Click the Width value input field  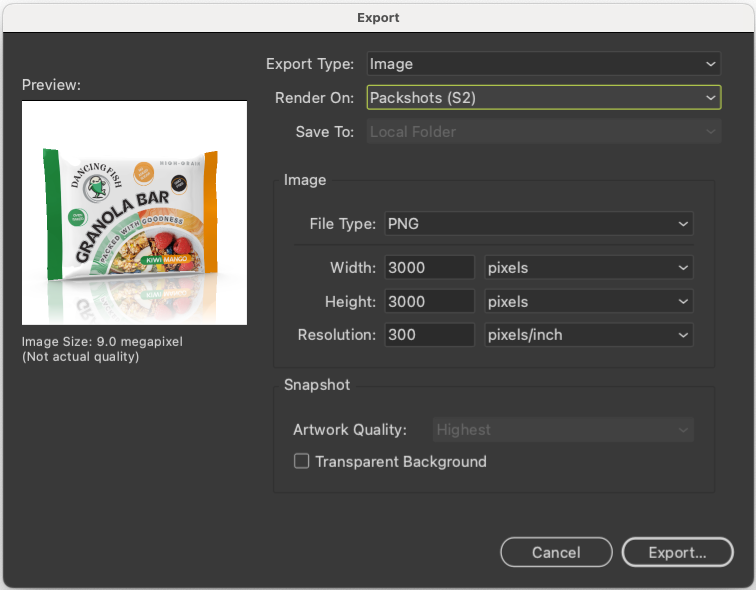(429, 268)
